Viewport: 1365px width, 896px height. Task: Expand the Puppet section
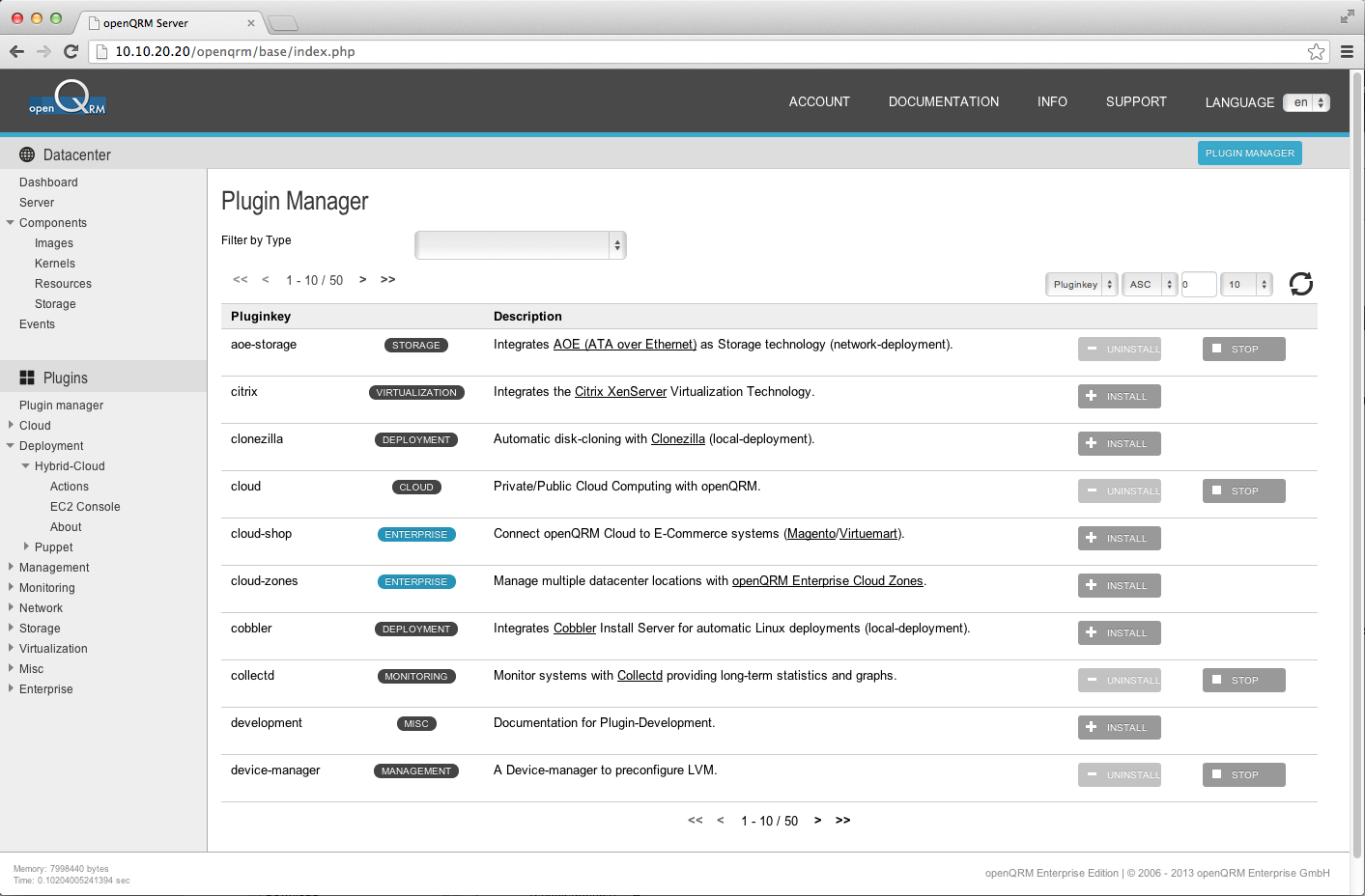click(26, 546)
